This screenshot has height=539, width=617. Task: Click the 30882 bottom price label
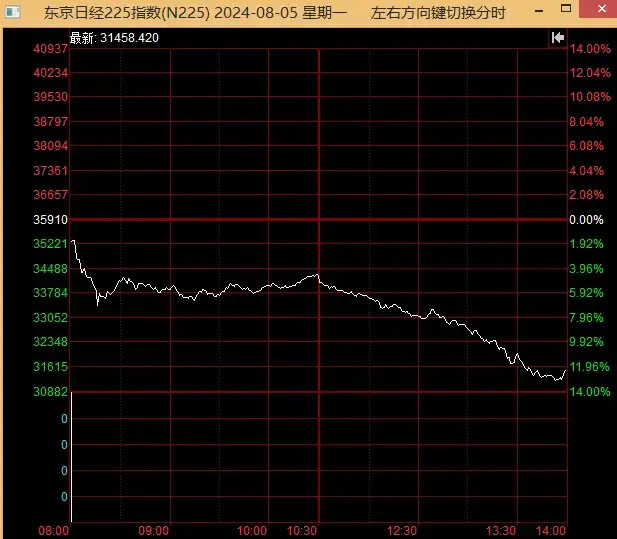50,392
